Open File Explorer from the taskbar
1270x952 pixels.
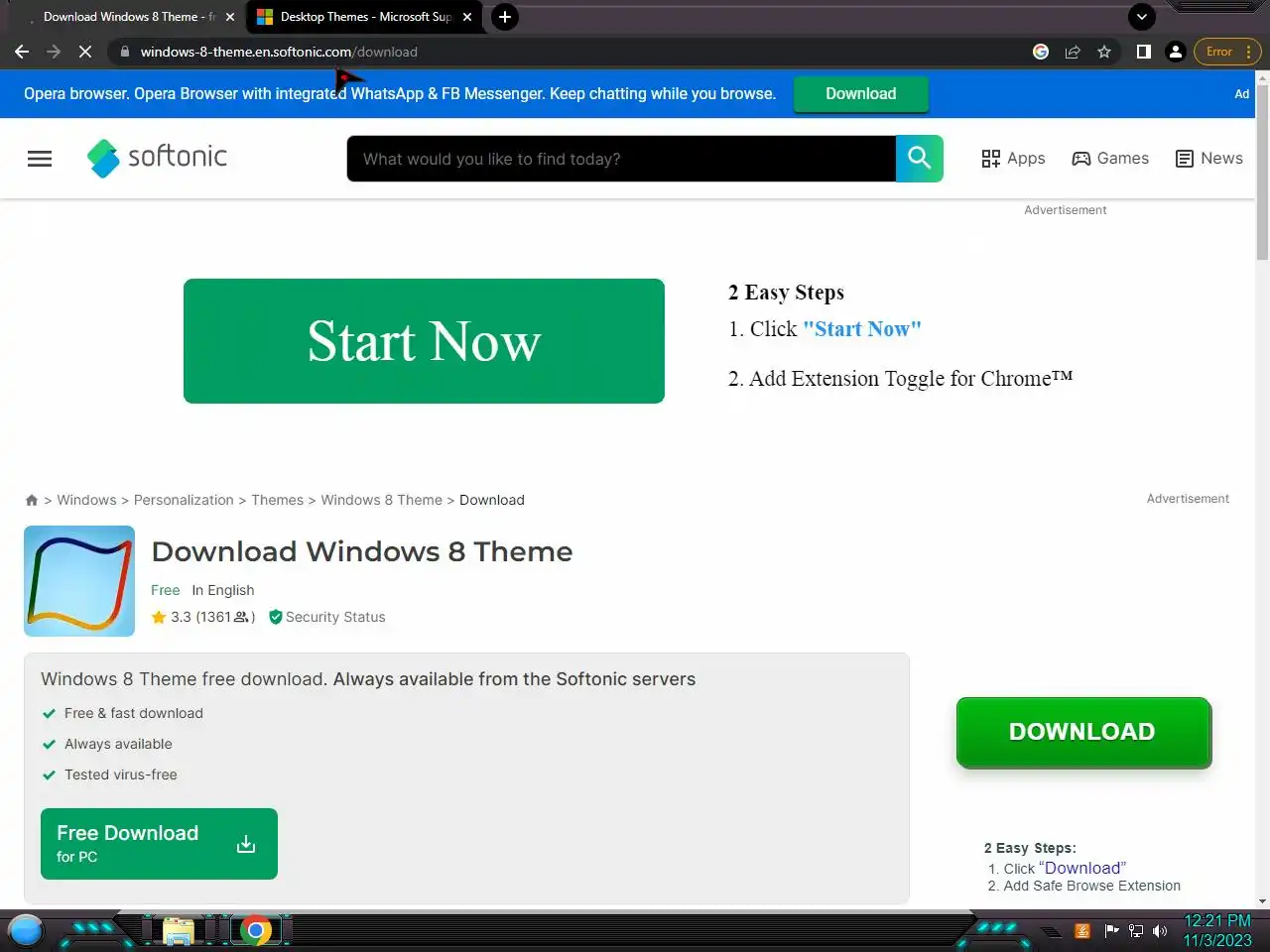tap(179, 931)
